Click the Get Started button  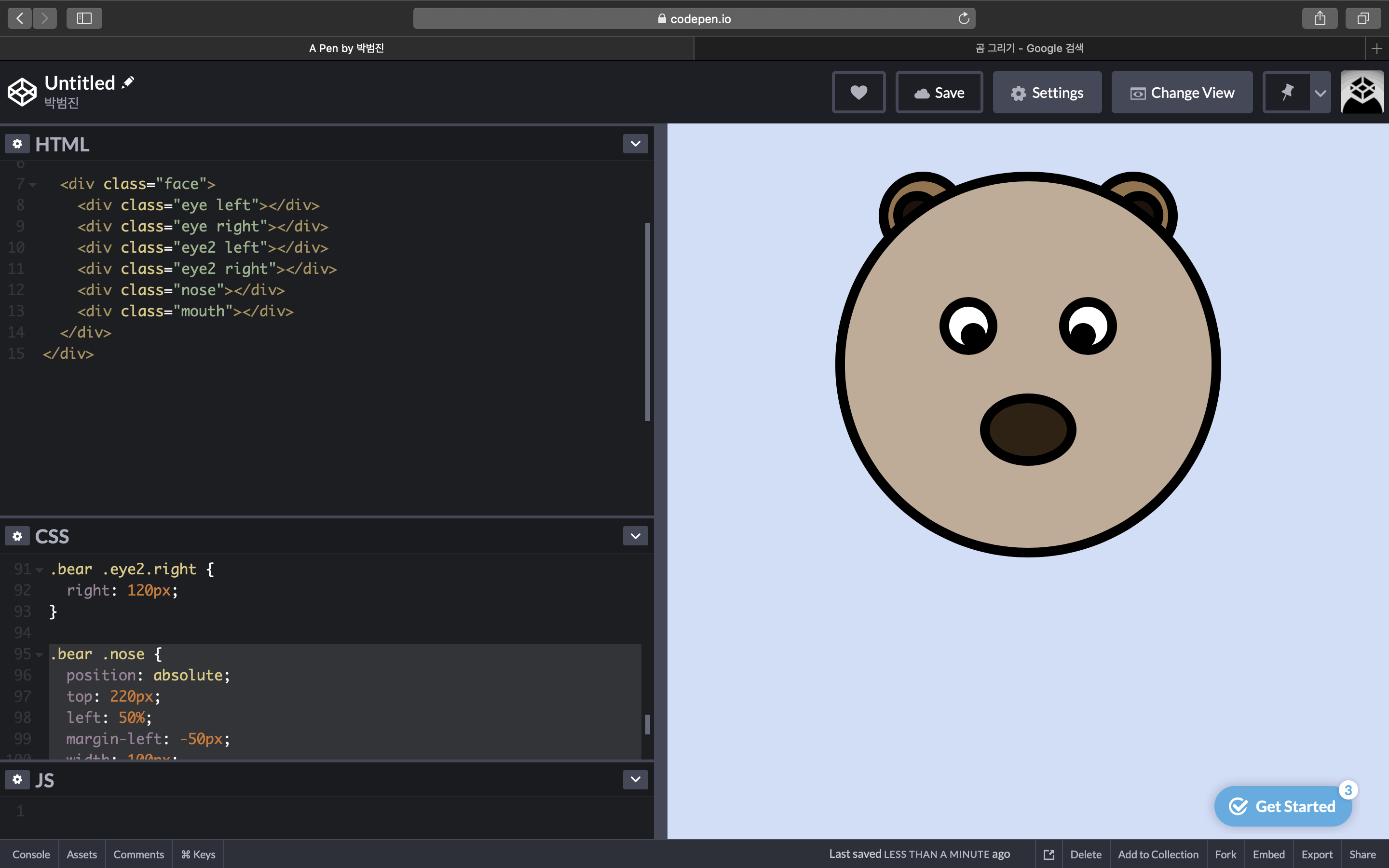1283,807
